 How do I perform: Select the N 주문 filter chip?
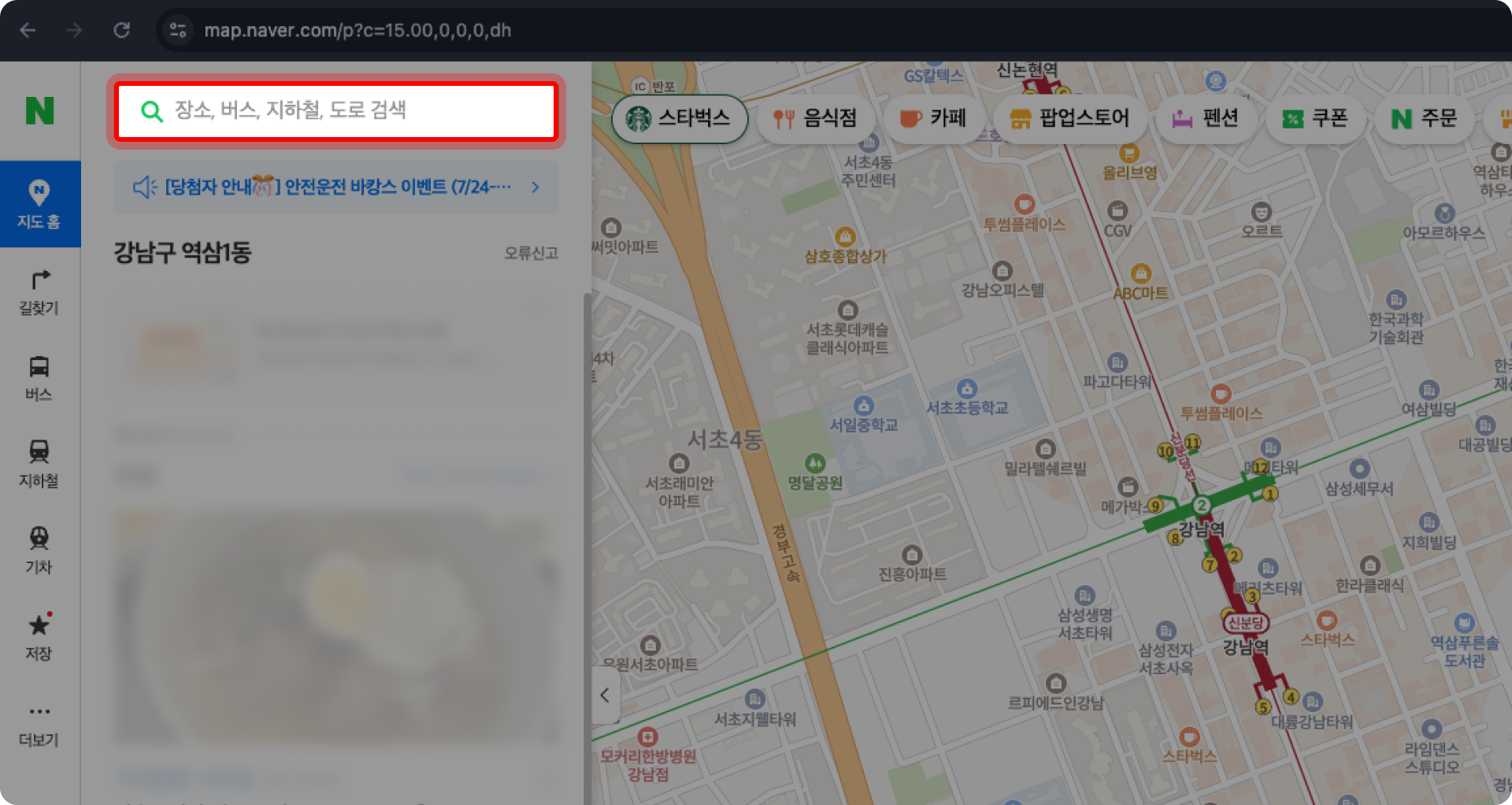point(1424,119)
